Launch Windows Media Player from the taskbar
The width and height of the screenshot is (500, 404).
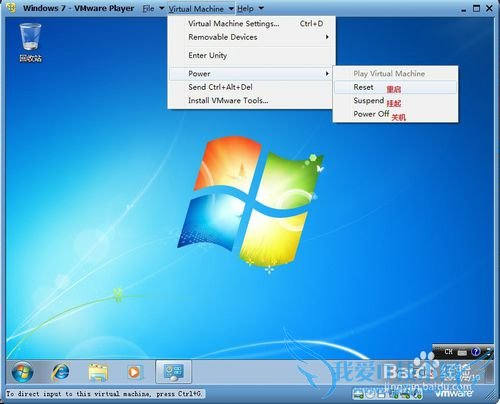pos(135,372)
